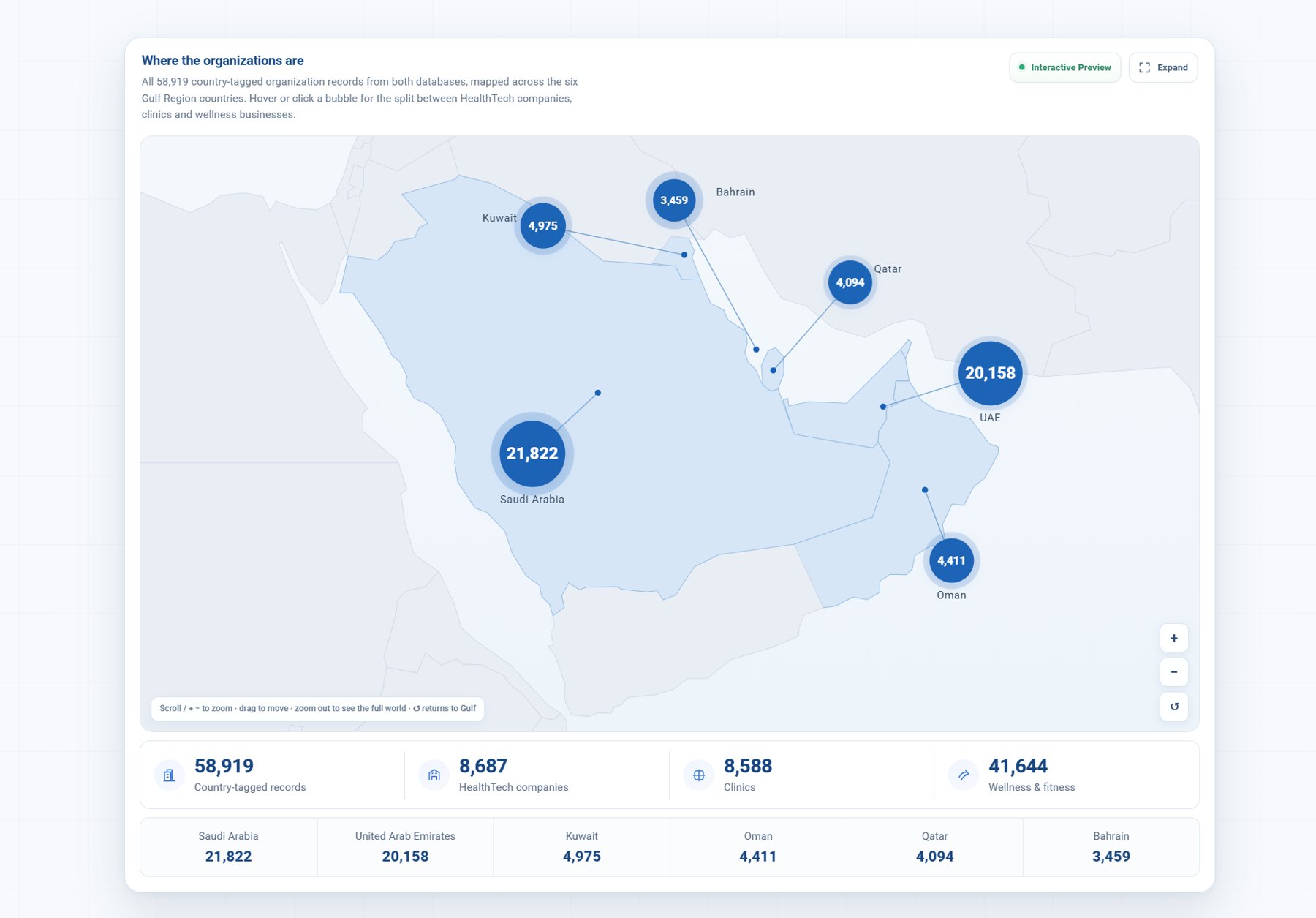1316x918 pixels.
Task: Select the Kuwait country card
Action: click(582, 847)
